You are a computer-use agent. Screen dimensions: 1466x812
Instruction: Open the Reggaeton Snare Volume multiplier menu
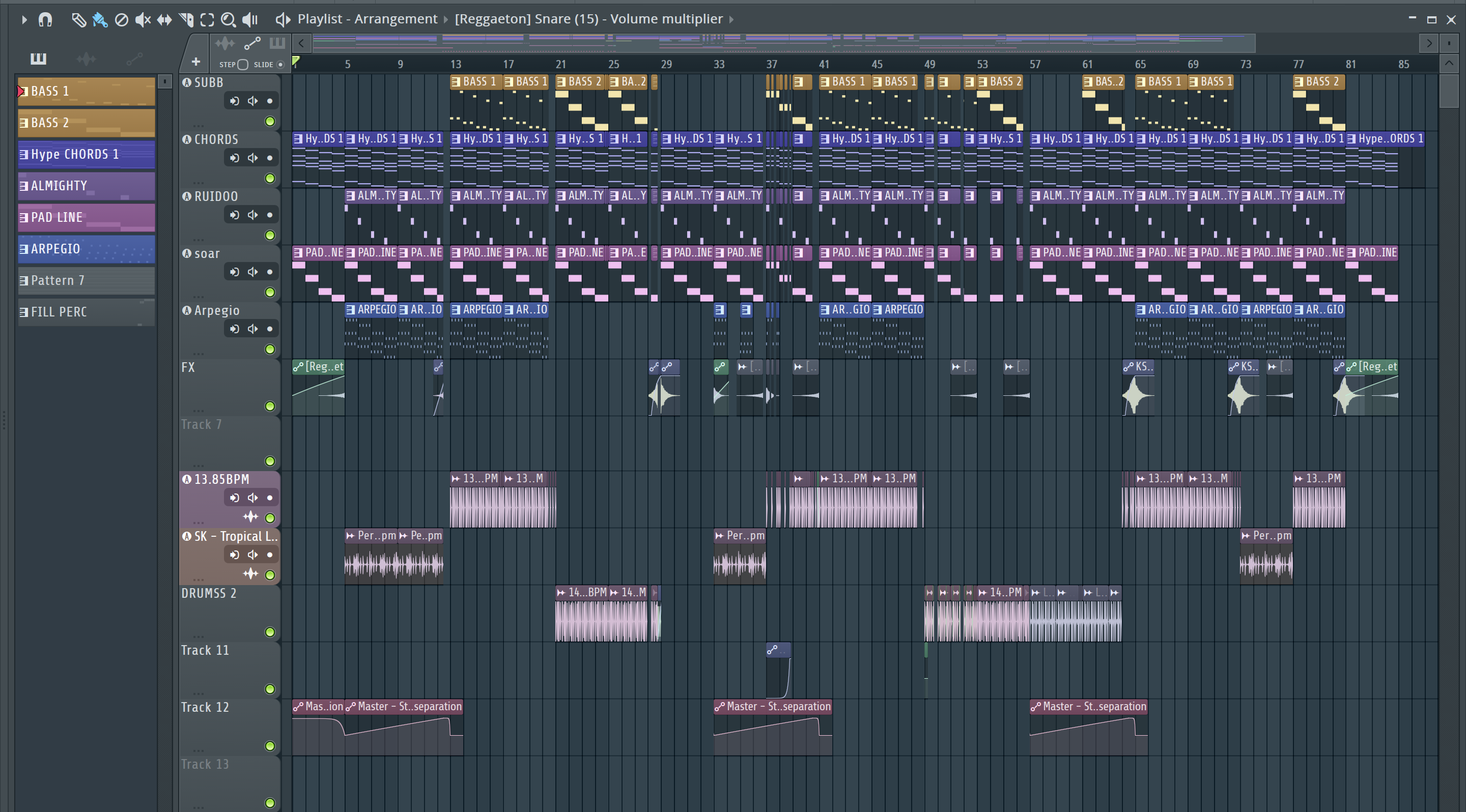click(x=588, y=19)
